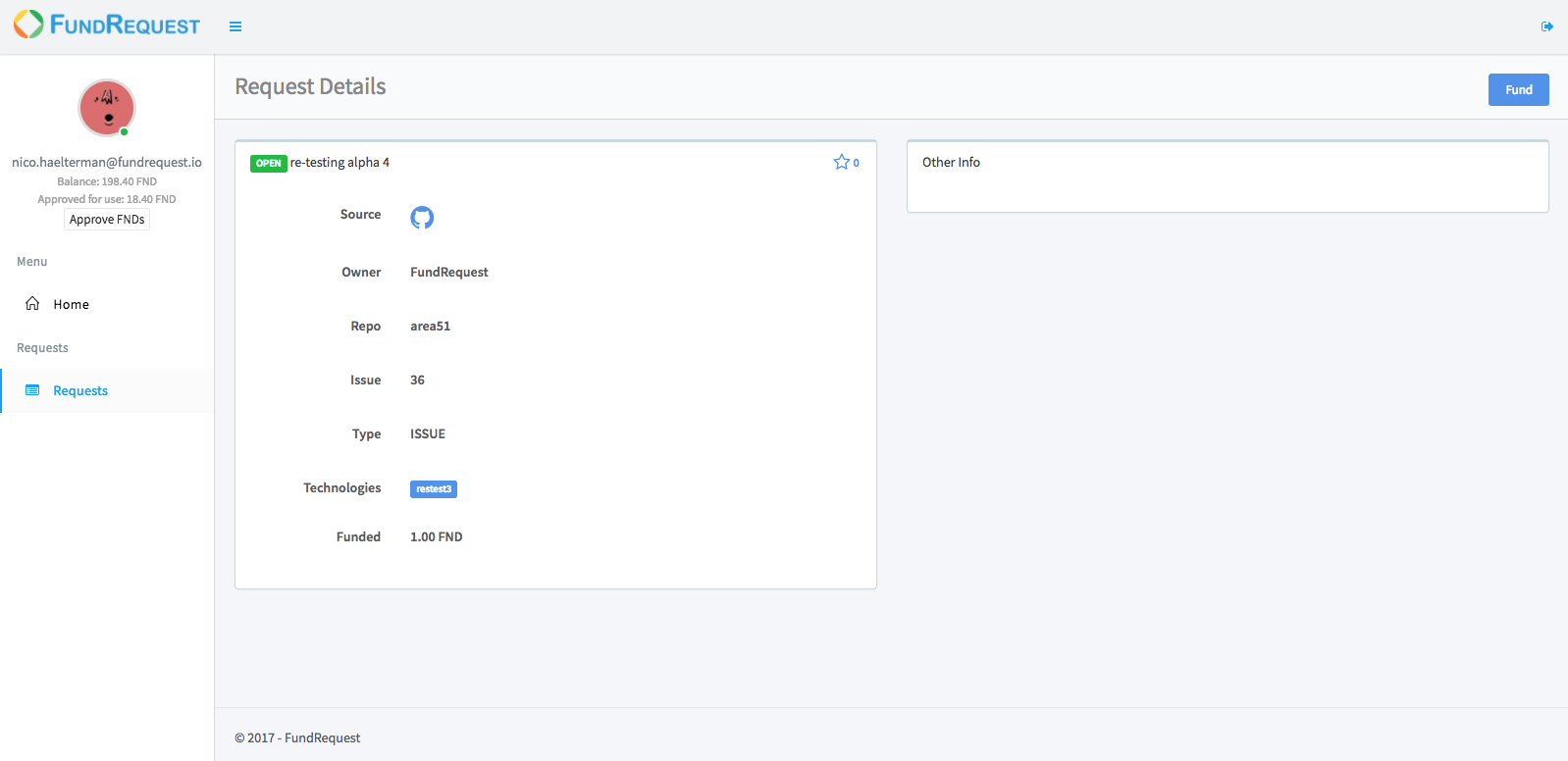
Task: Click the Requests list icon
Action: coord(32,390)
